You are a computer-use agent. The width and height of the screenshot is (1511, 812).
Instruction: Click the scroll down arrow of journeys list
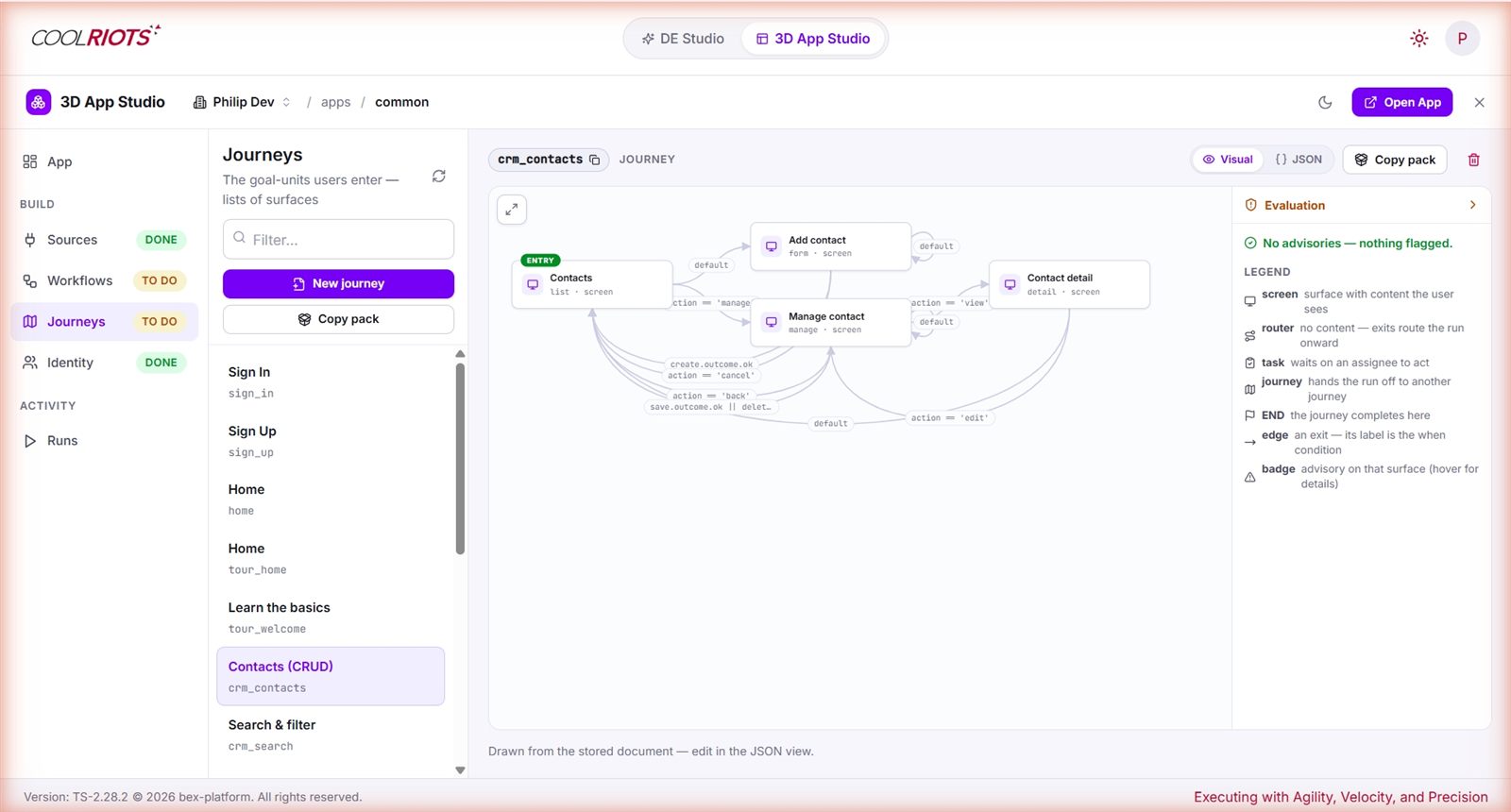460,770
